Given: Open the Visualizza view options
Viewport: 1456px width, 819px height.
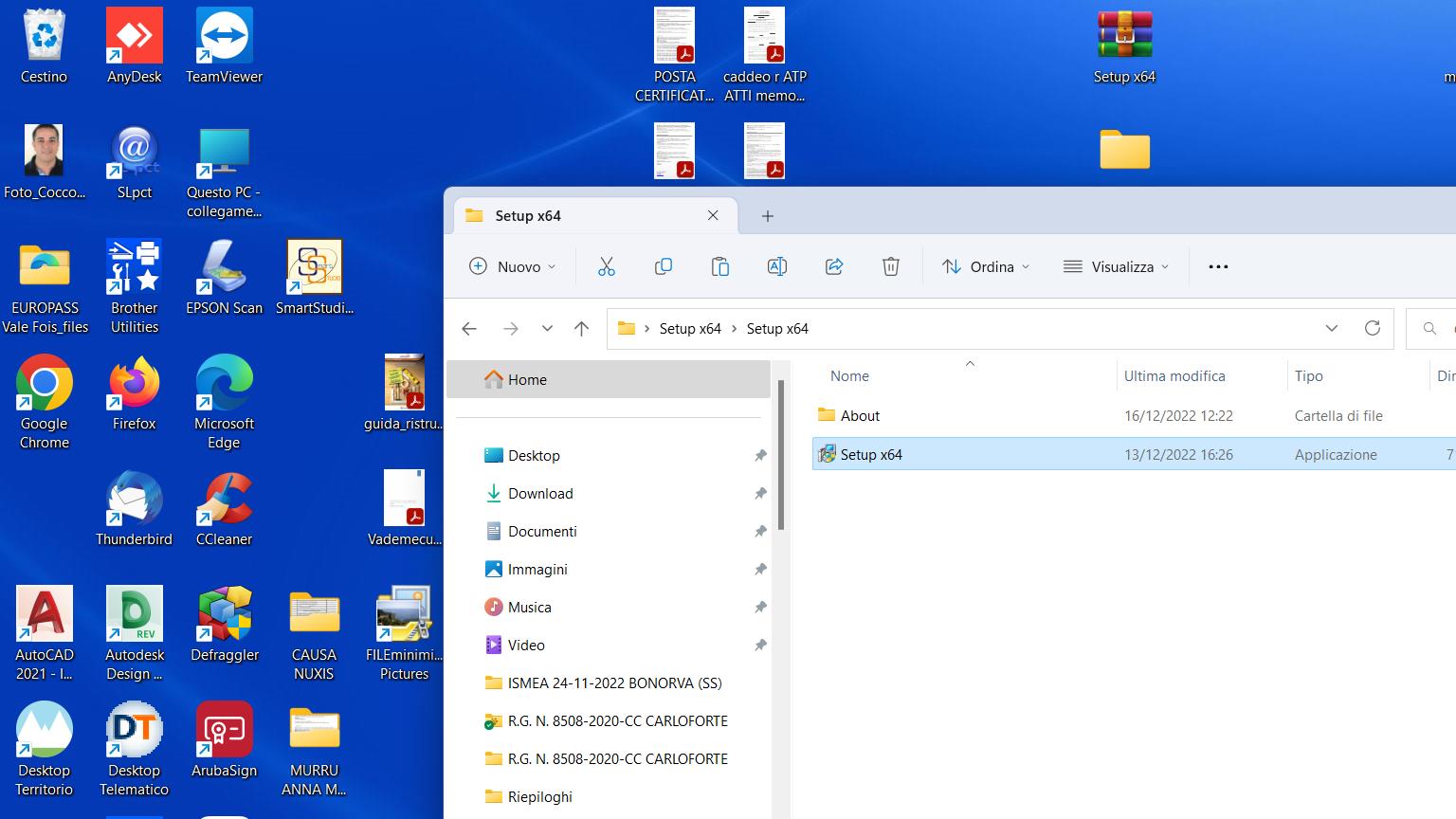Looking at the screenshot, I should click(1116, 267).
